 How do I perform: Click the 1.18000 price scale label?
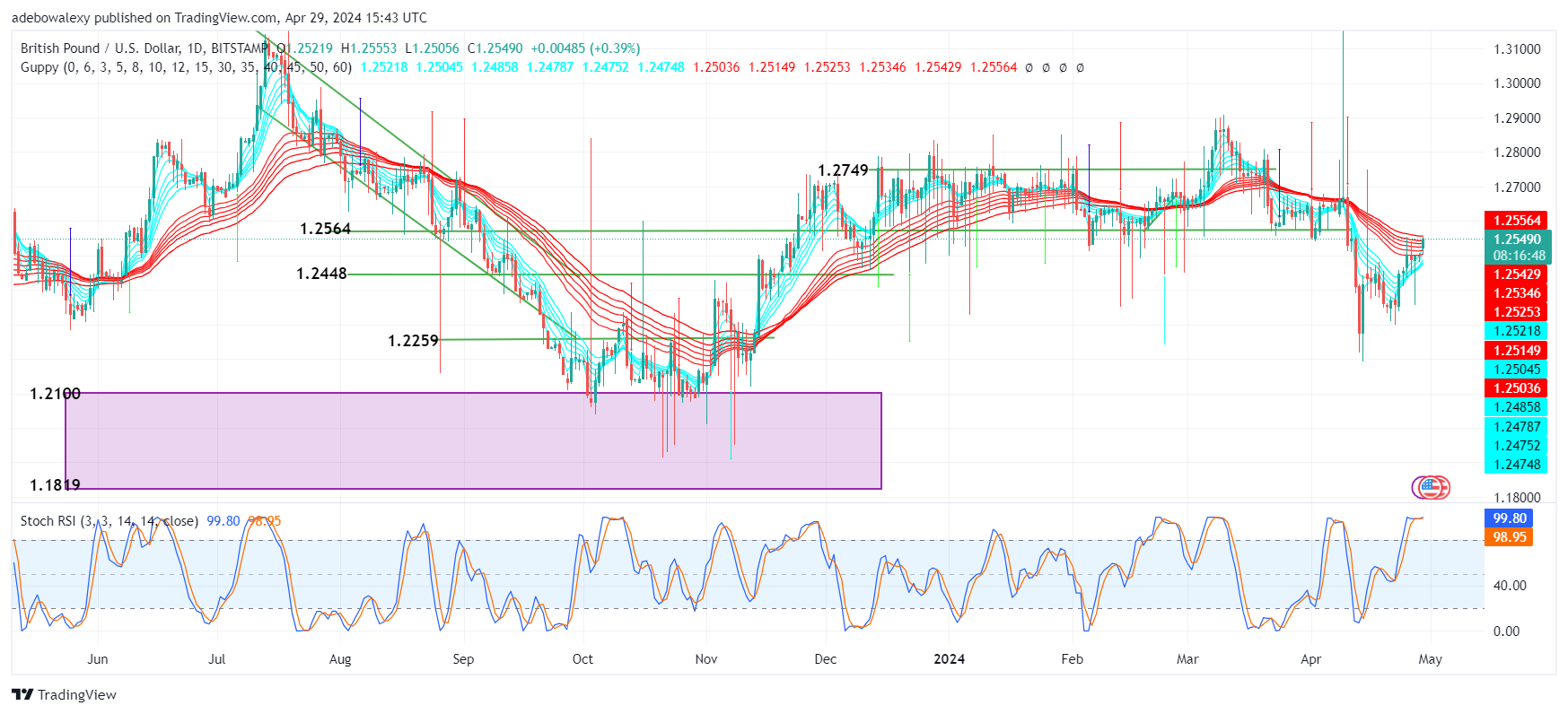click(1517, 498)
